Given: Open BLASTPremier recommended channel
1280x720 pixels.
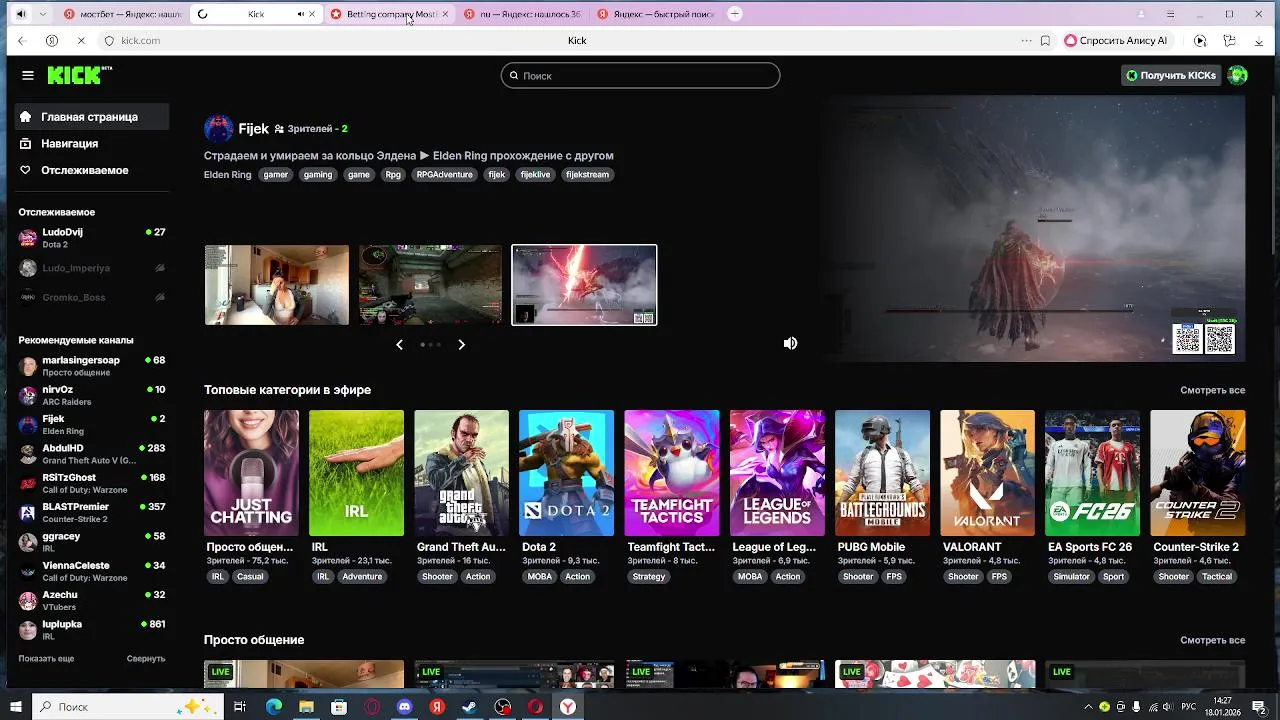Looking at the screenshot, I should (x=92, y=512).
